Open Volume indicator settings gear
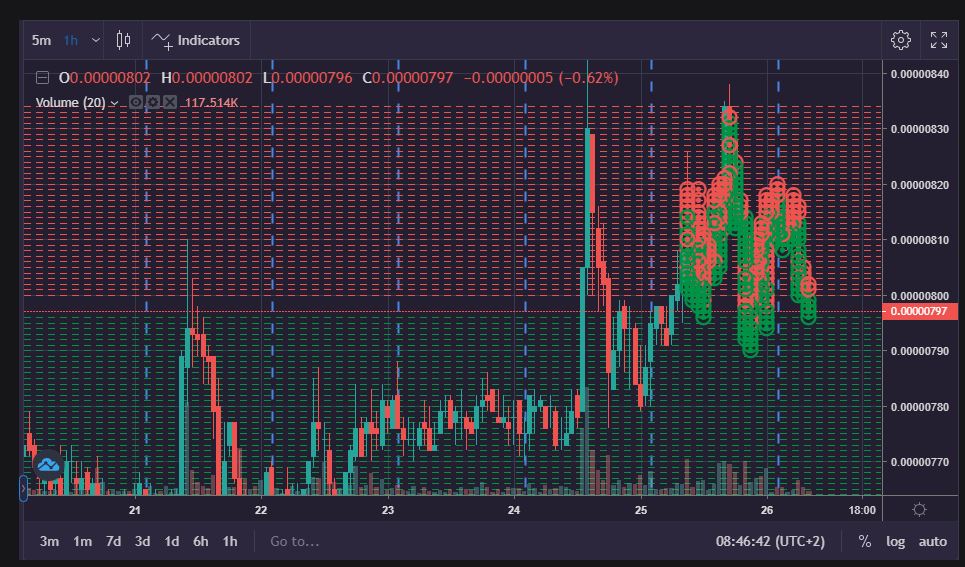Image resolution: width=965 pixels, height=567 pixels. tap(153, 102)
